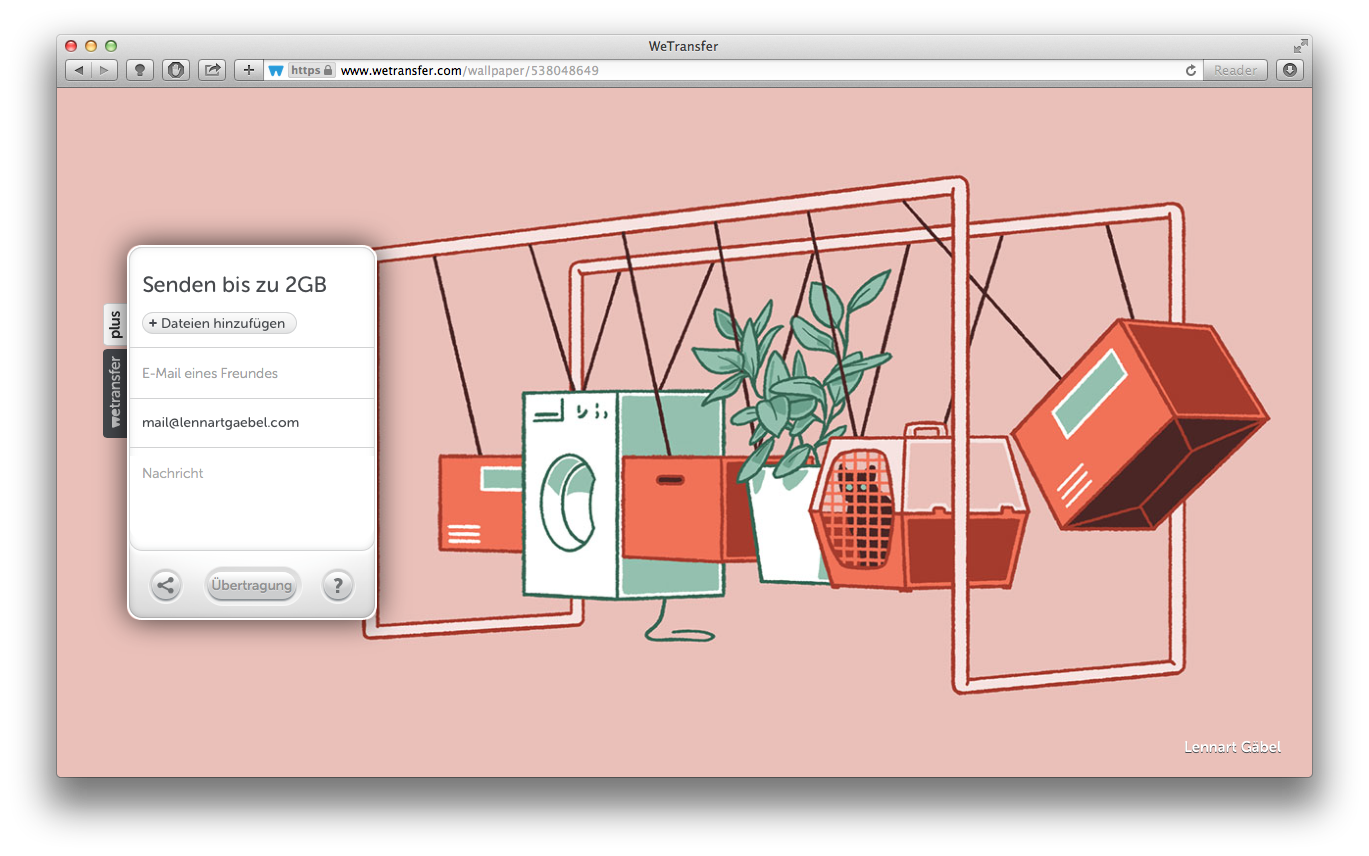Click the 'Senden bis zu 2GB' heading
Image resolution: width=1369 pixels, height=856 pixels.
(x=235, y=284)
